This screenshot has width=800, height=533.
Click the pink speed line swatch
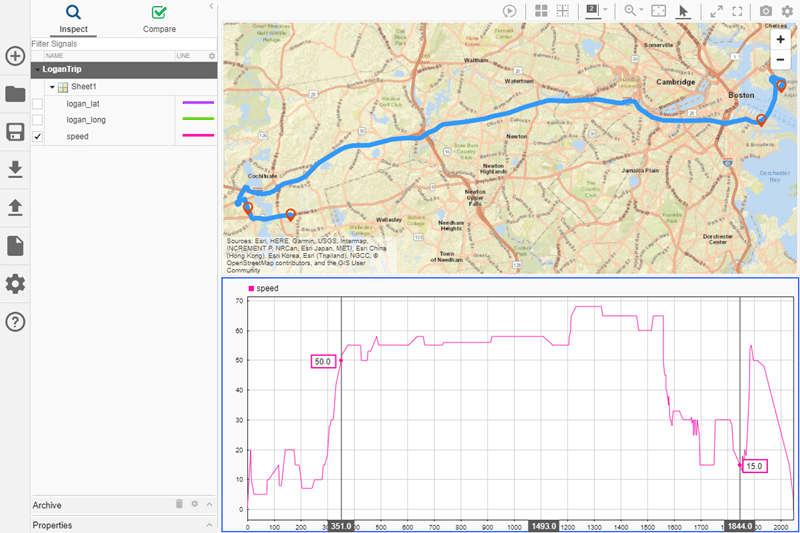tap(198, 135)
